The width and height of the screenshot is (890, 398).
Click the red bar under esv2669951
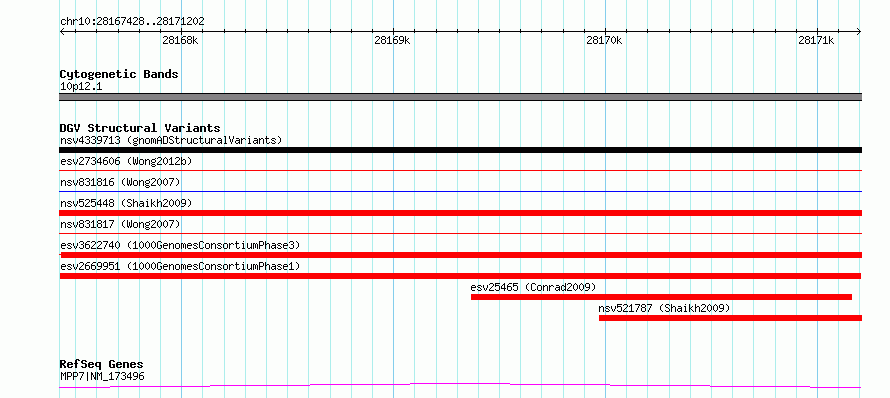pyautogui.click(x=460, y=276)
